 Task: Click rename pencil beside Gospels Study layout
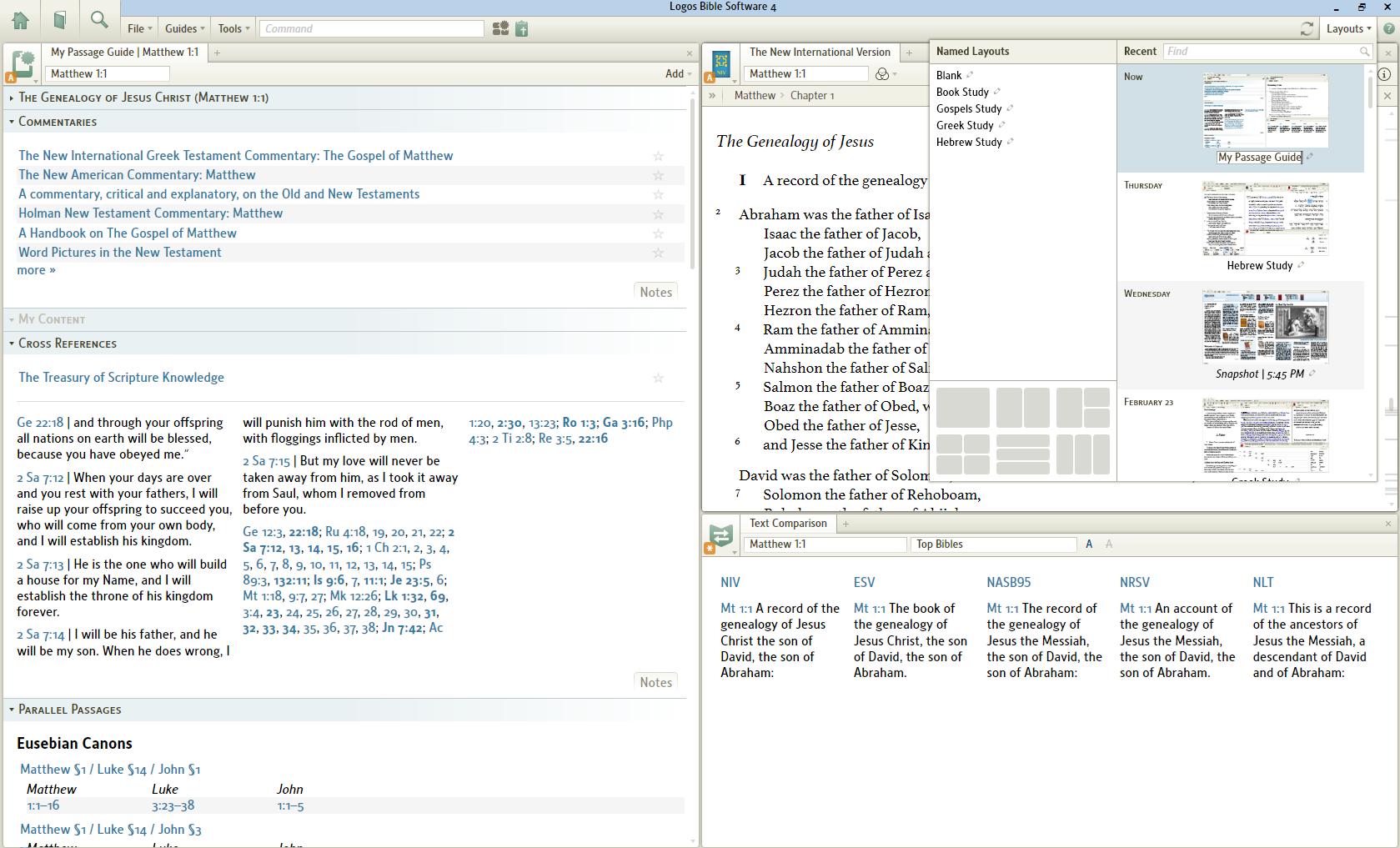1010,108
